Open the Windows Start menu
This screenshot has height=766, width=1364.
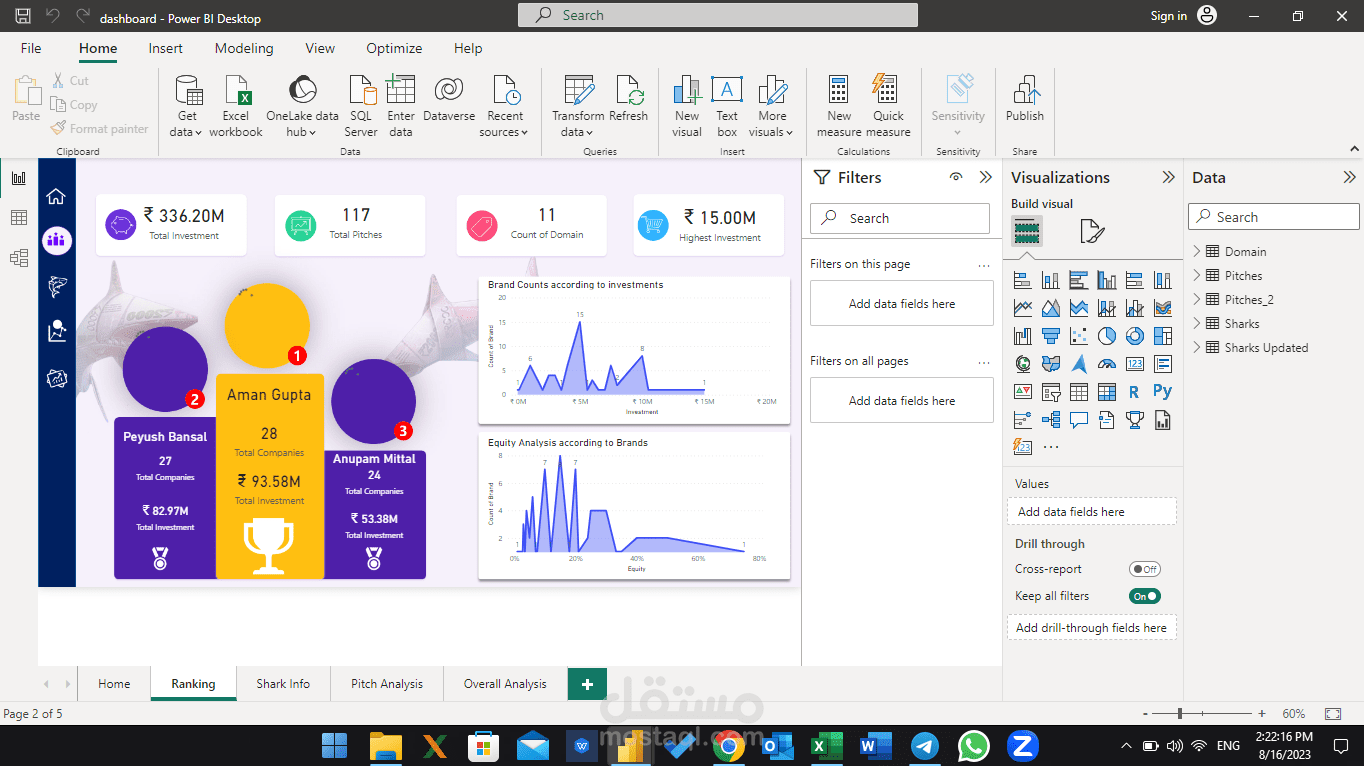(x=335, y=746)
